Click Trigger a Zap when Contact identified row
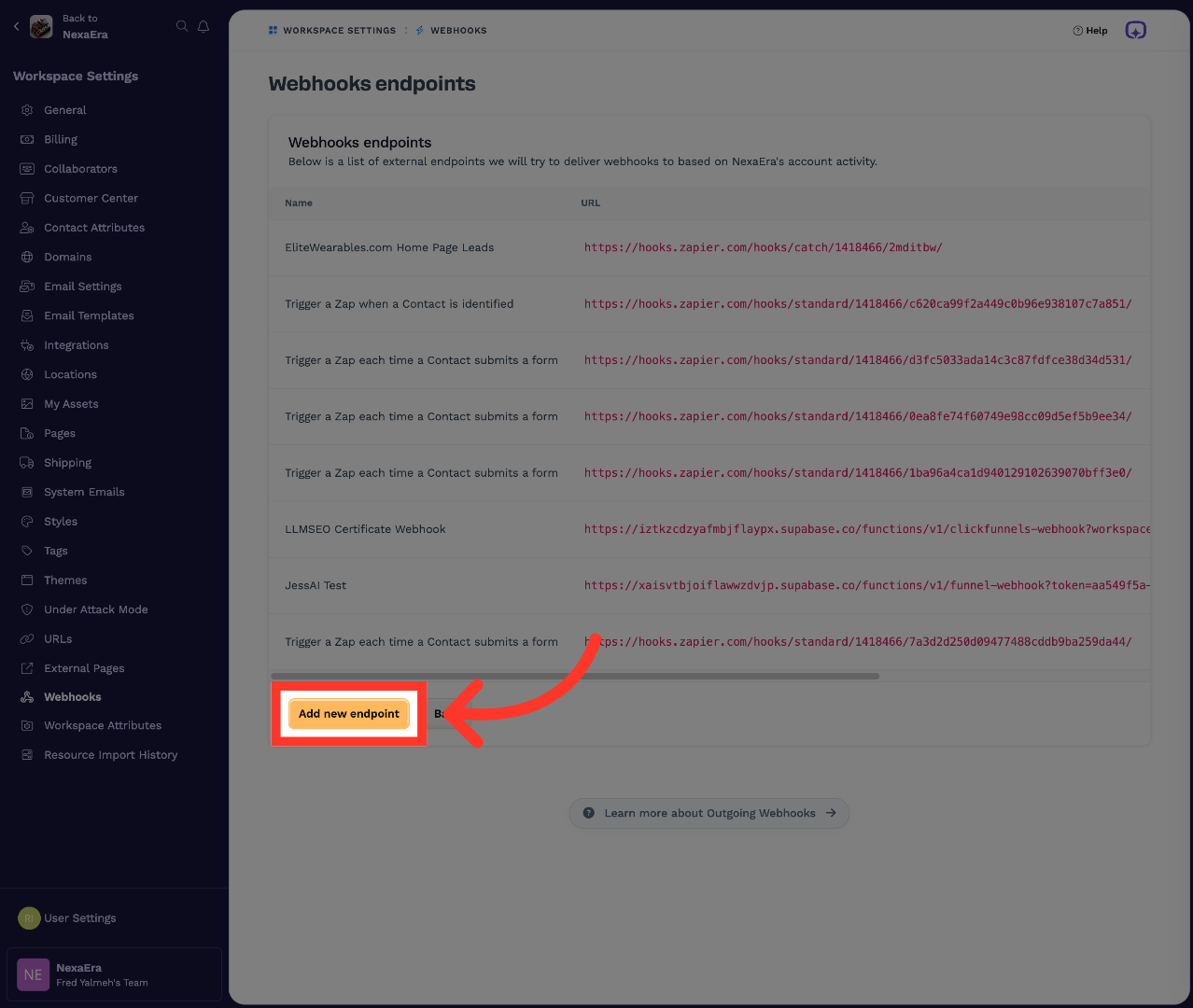The width and height of the screenshot is (1193, 1008). pyautogui.click(x=400, y=304)
